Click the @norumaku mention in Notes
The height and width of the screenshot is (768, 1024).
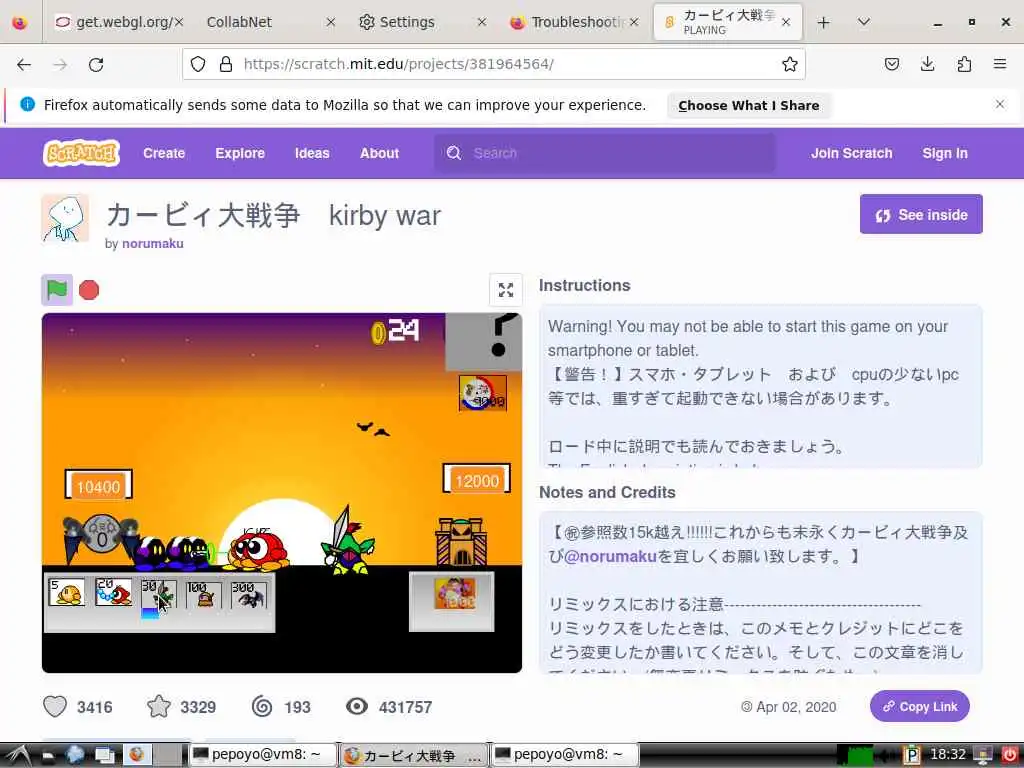(x=609, y=556)
